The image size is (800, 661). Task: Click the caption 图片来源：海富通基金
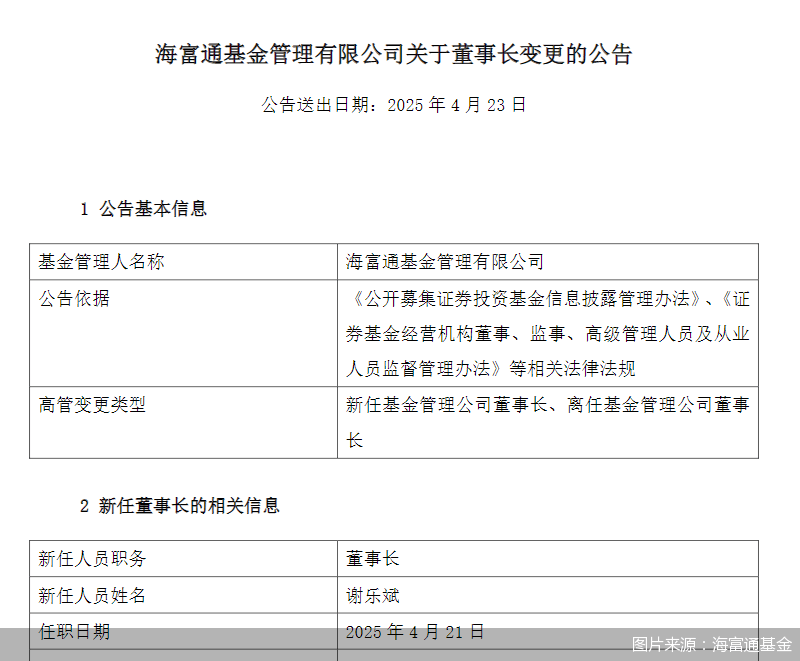[712, 644]
